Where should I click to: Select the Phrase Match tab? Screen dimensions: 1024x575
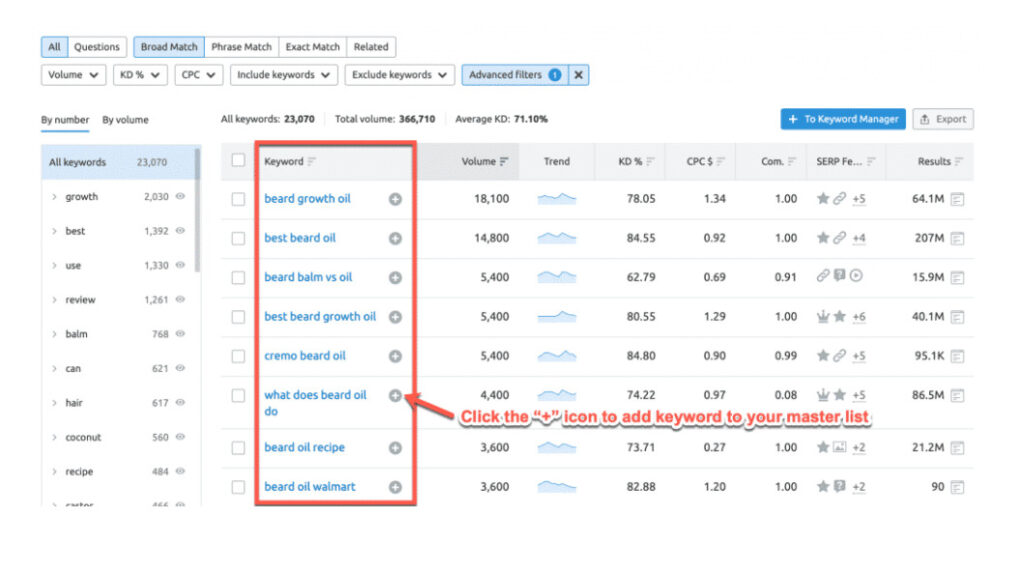click(242, 47)
